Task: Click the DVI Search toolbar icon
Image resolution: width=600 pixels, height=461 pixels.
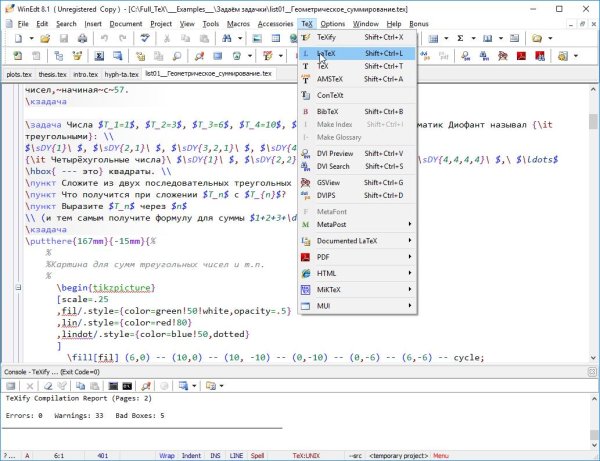Action: point(484,56)
